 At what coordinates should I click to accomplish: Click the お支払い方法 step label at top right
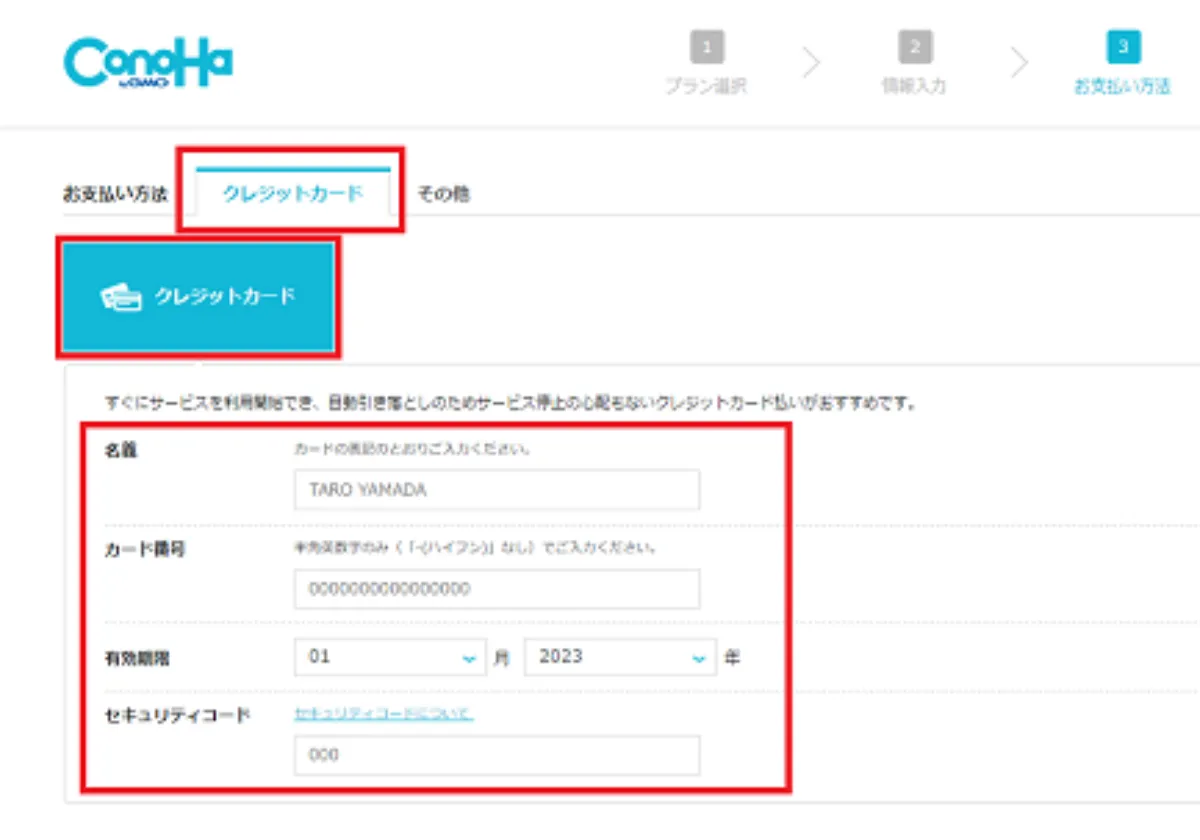coord(1122,87)
